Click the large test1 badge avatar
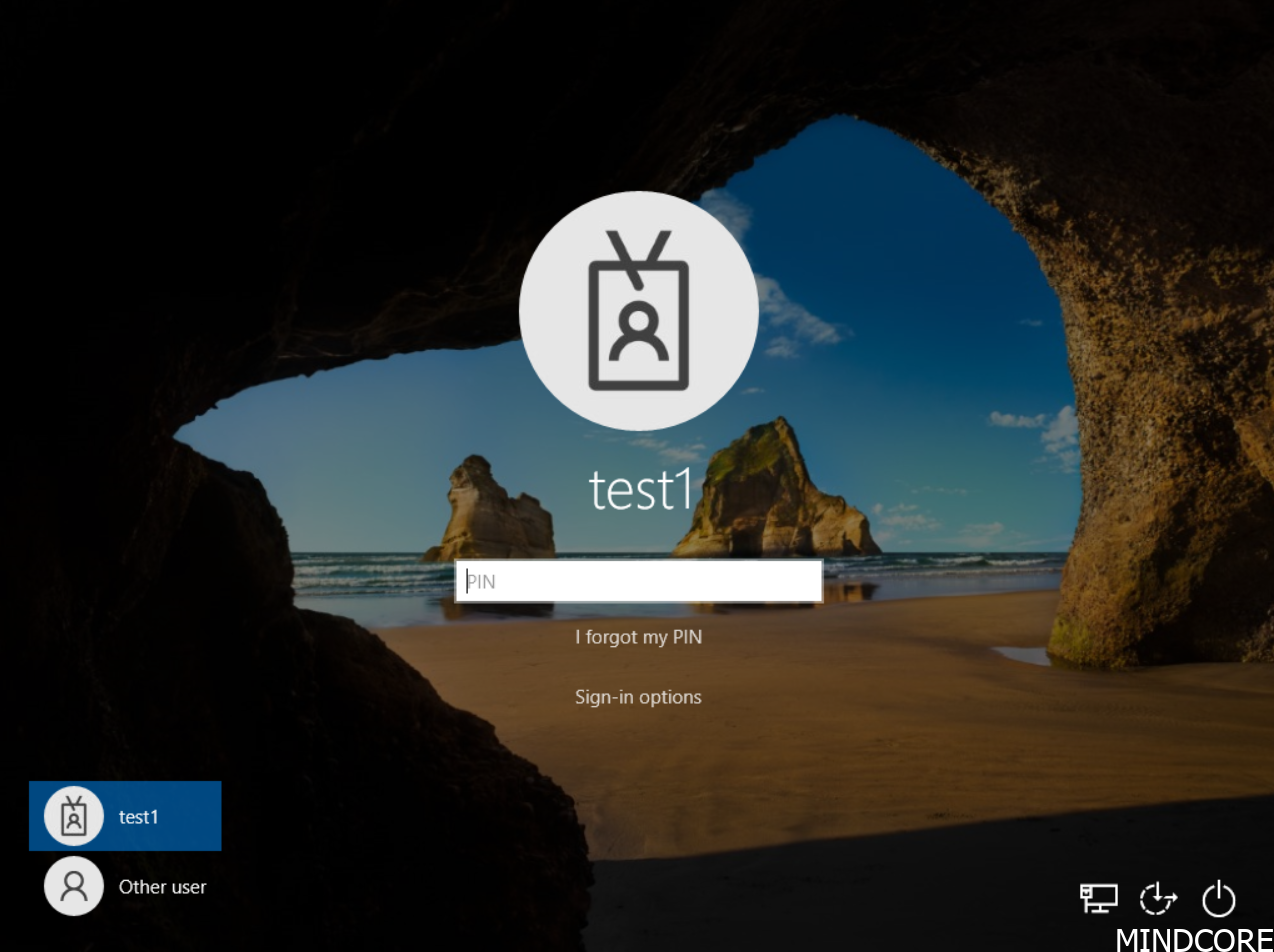 tap(639, 310)
